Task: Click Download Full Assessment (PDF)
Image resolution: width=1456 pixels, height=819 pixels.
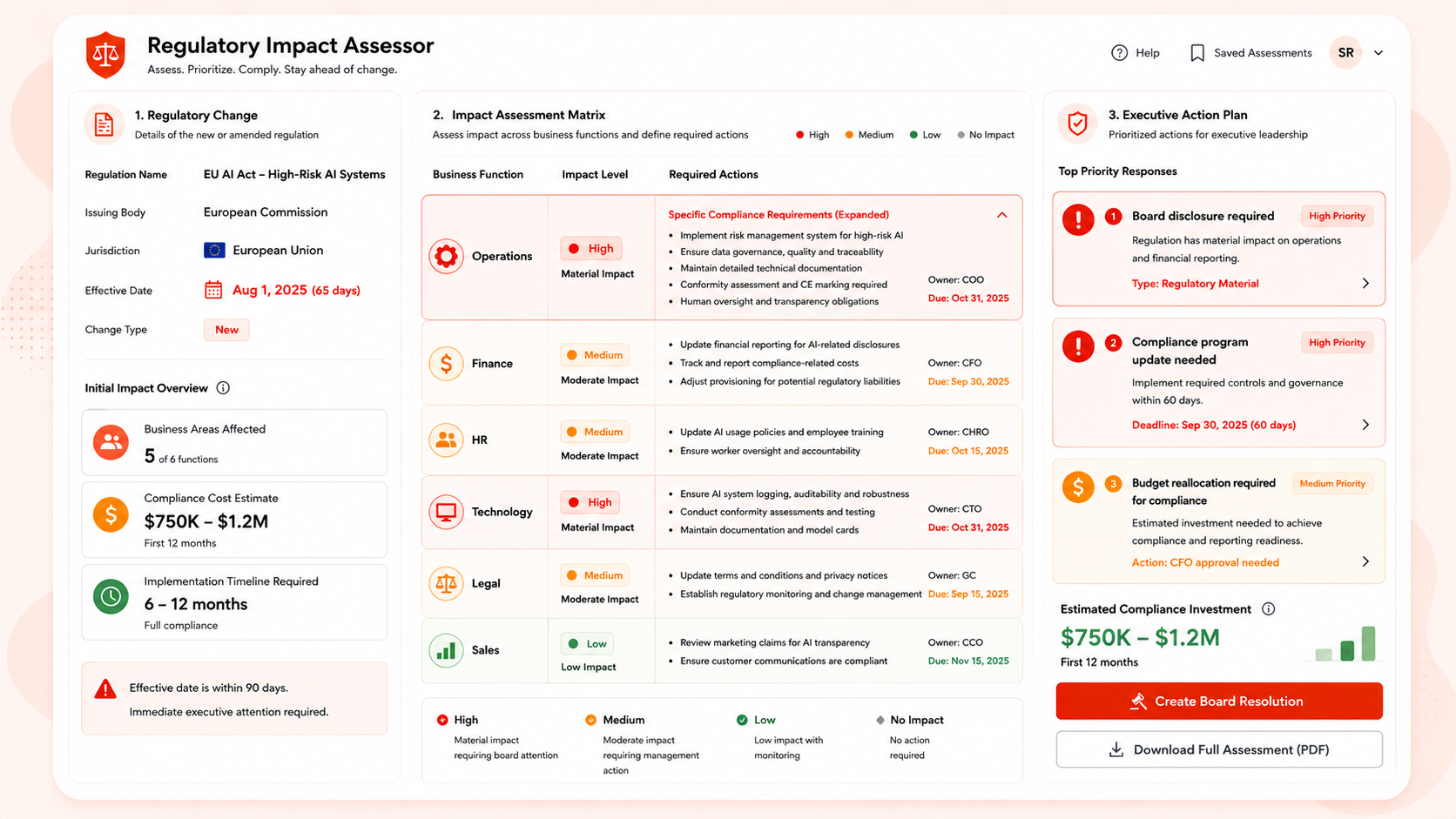Action: tap(1219, 749)
